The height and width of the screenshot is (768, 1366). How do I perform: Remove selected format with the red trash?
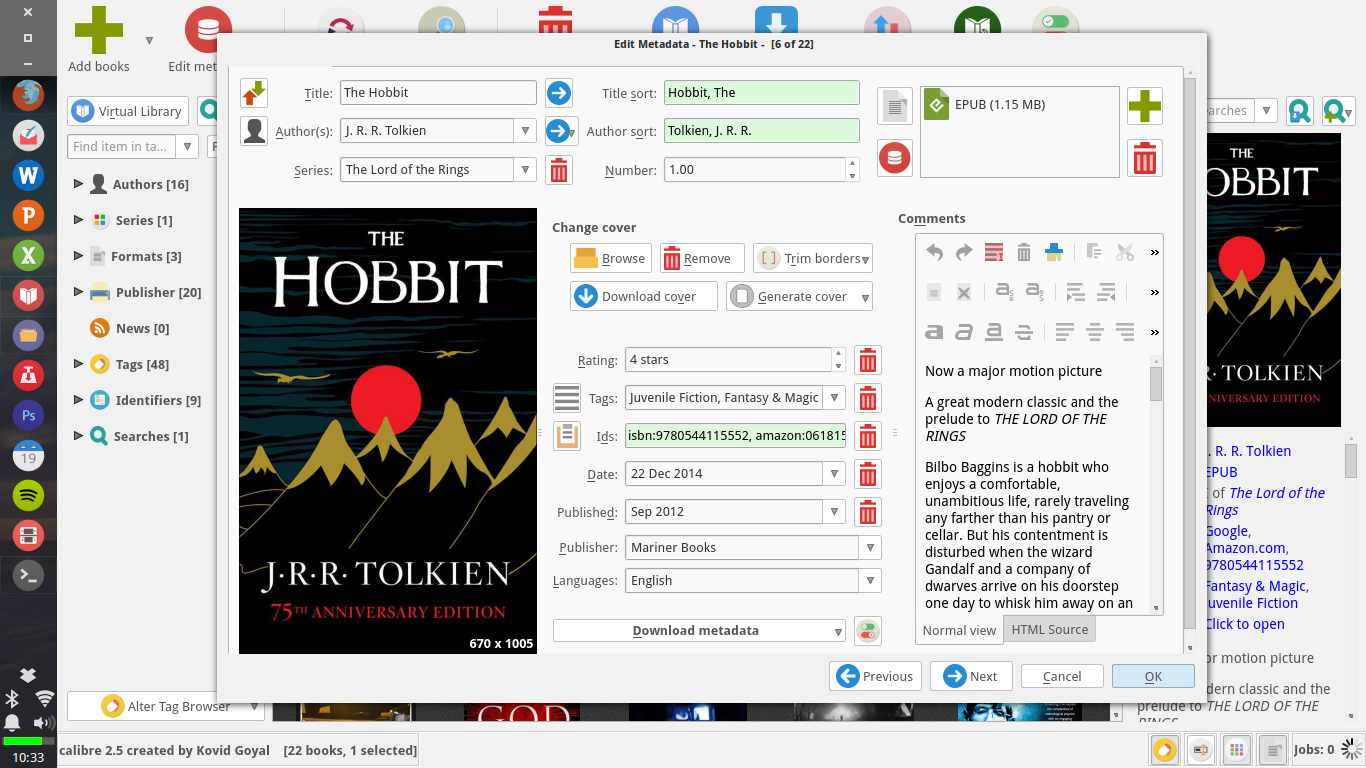(1145, 158)
